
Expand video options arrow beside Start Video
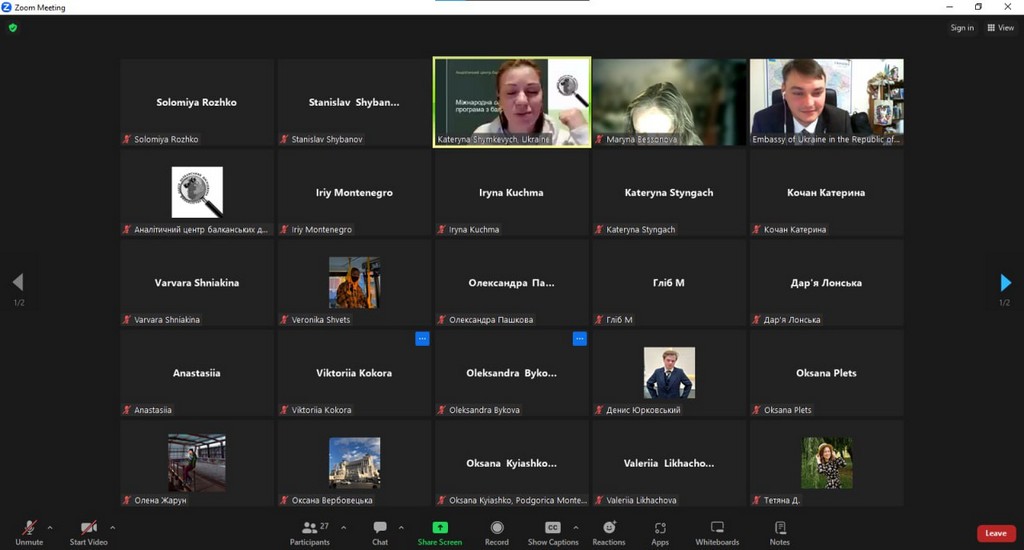(112, 527)
